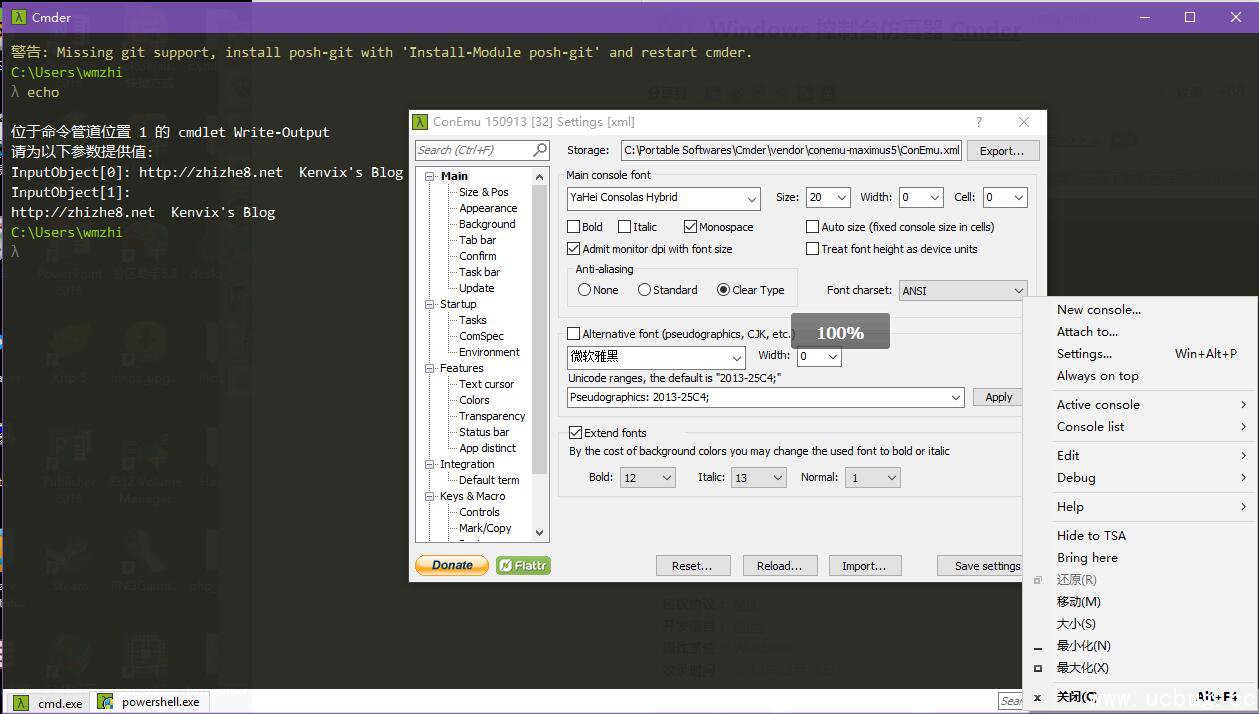Select the None anti-aliasing option
Viewport: 1259px width, 714px height.
[x=585, y=290]
